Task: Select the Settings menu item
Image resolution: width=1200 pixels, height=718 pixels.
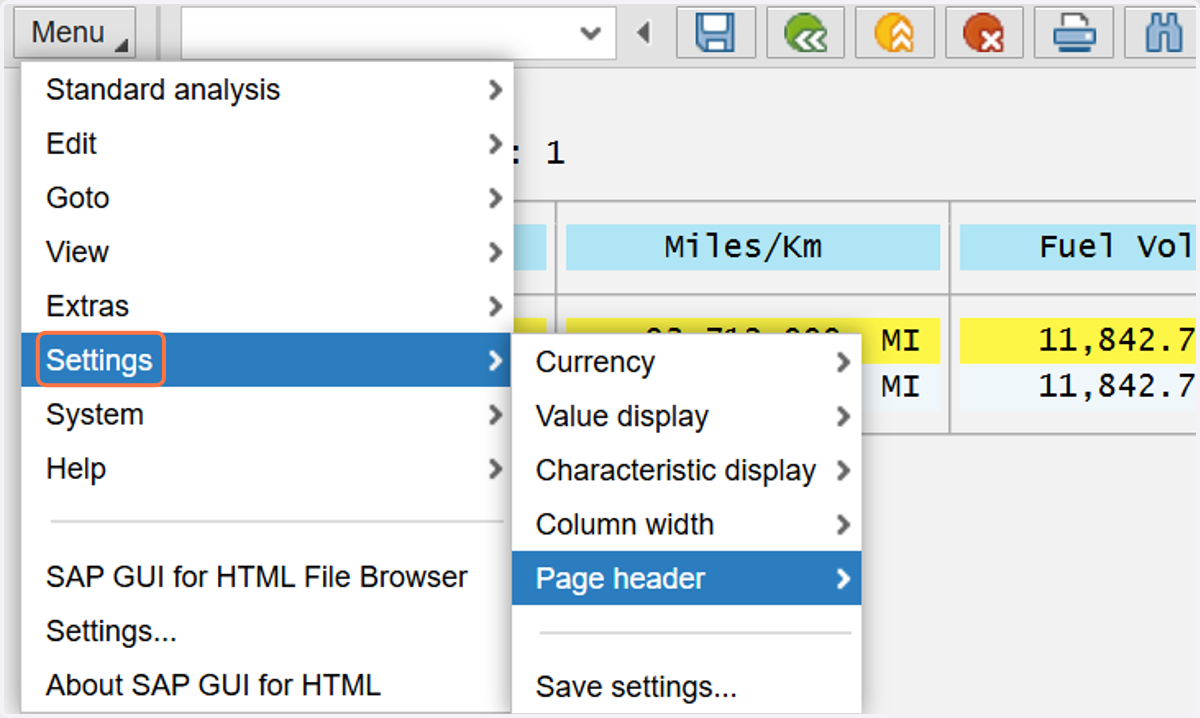Action: point(267,360)
